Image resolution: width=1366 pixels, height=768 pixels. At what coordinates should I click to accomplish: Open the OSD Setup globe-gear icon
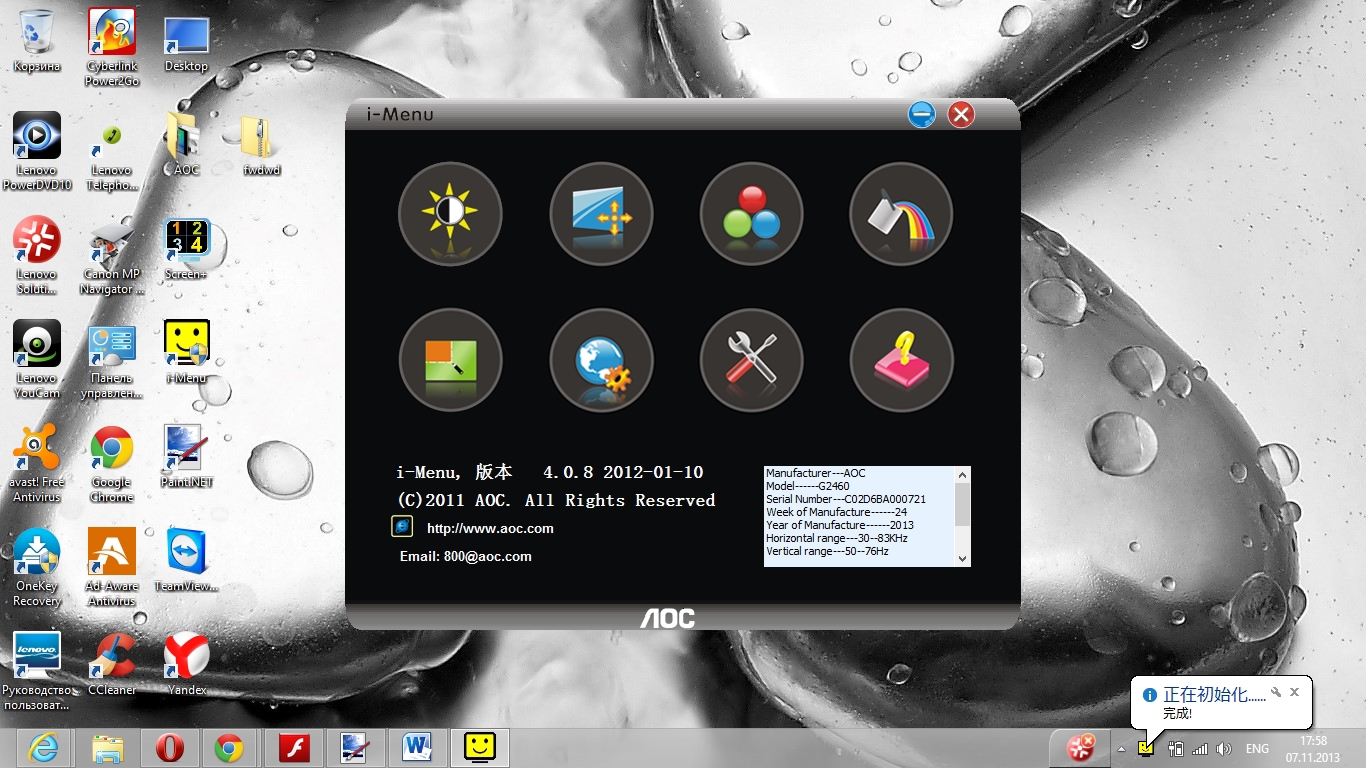(601, 360)
